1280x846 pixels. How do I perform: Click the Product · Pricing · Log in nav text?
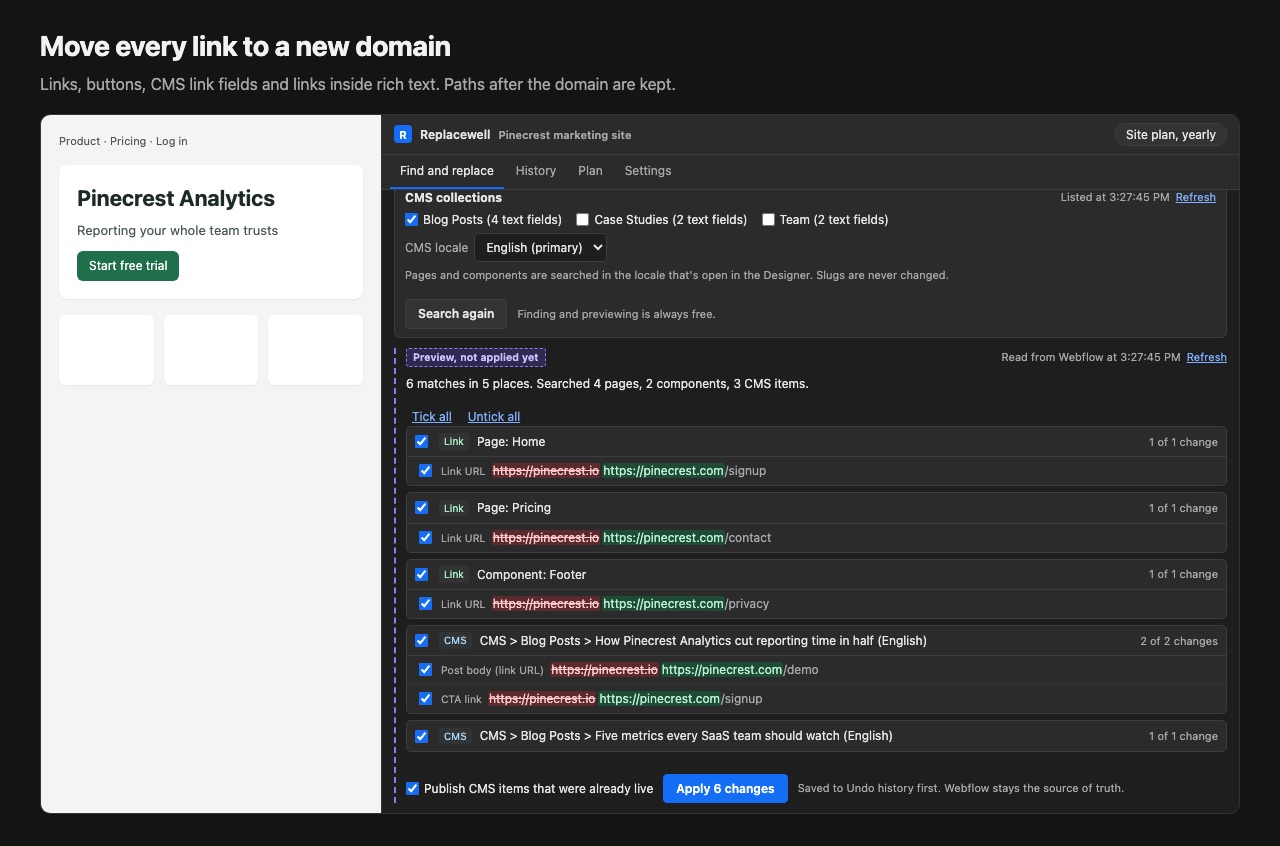pos(123,141)
